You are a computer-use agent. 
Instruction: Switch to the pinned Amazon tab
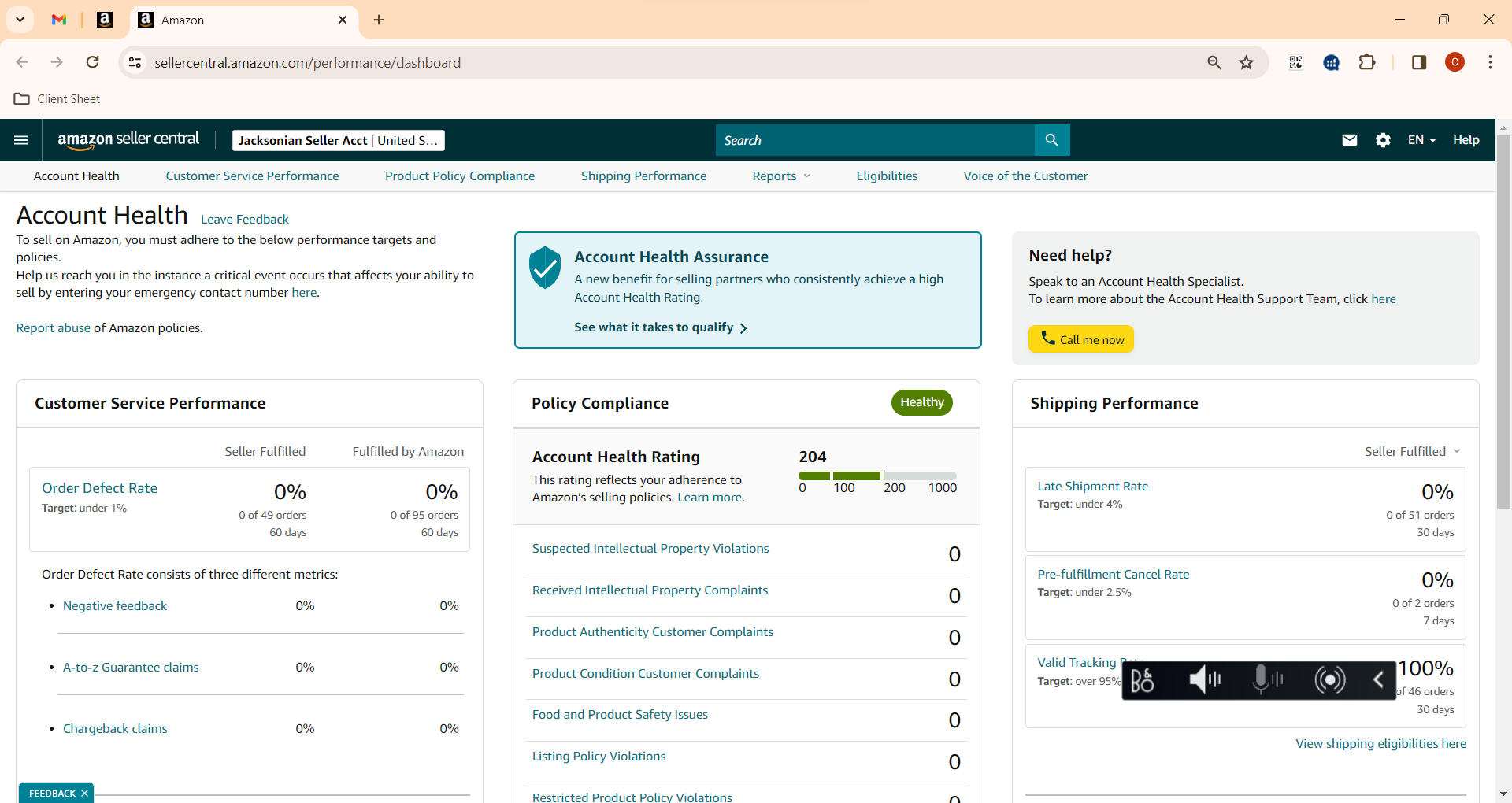[x=105, y=20]
